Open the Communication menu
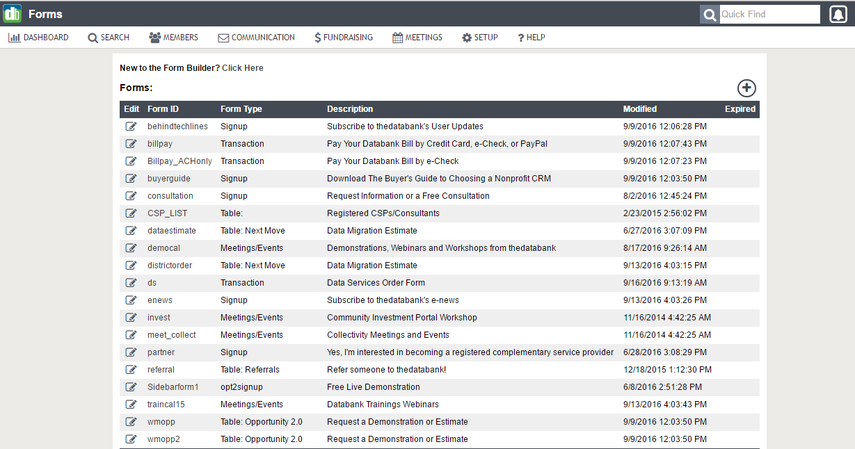This screenshot has width=855, height=449. coord(256,38)
